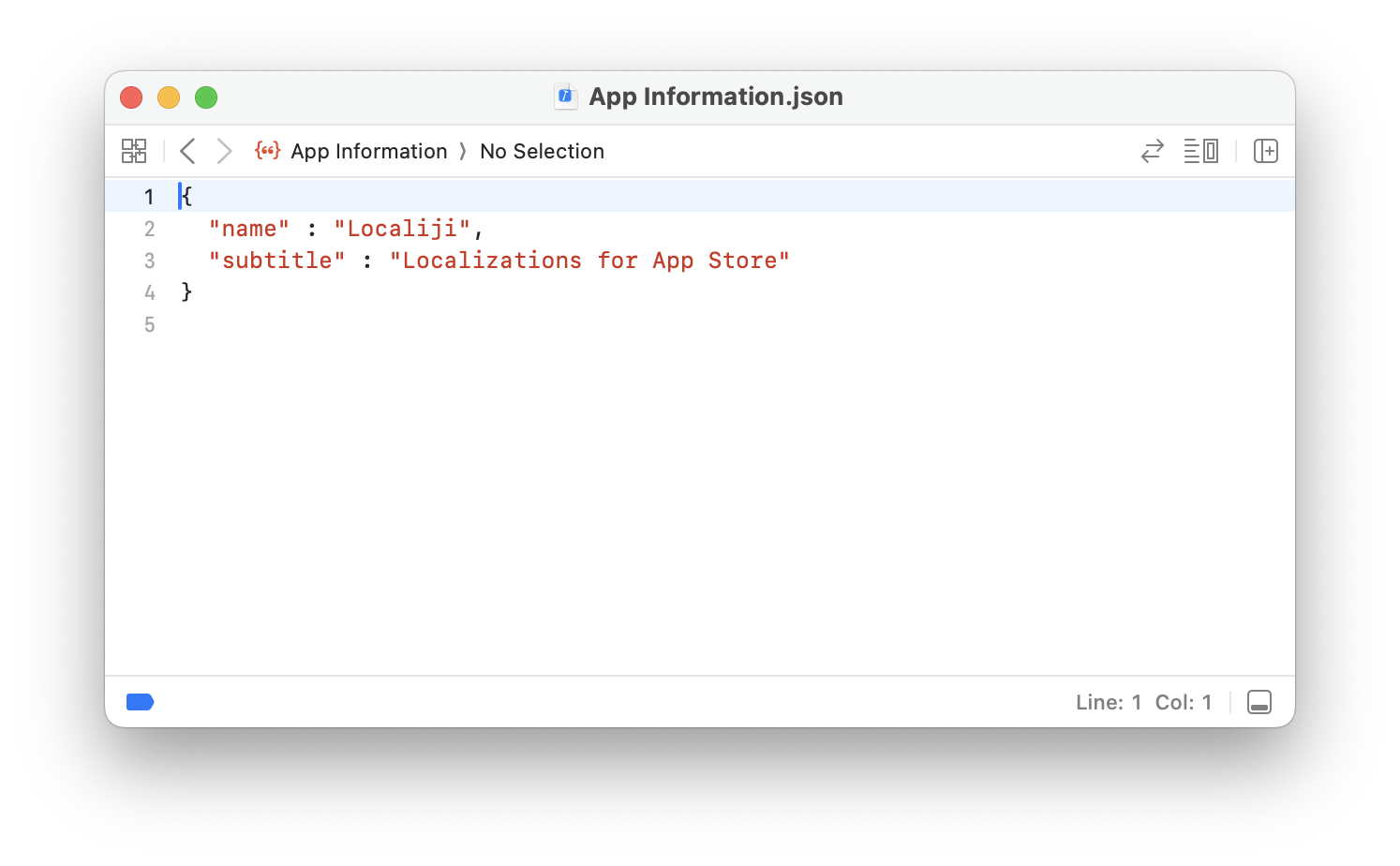
Task: Go forward with the right chevron
Action: coord(224,151)
